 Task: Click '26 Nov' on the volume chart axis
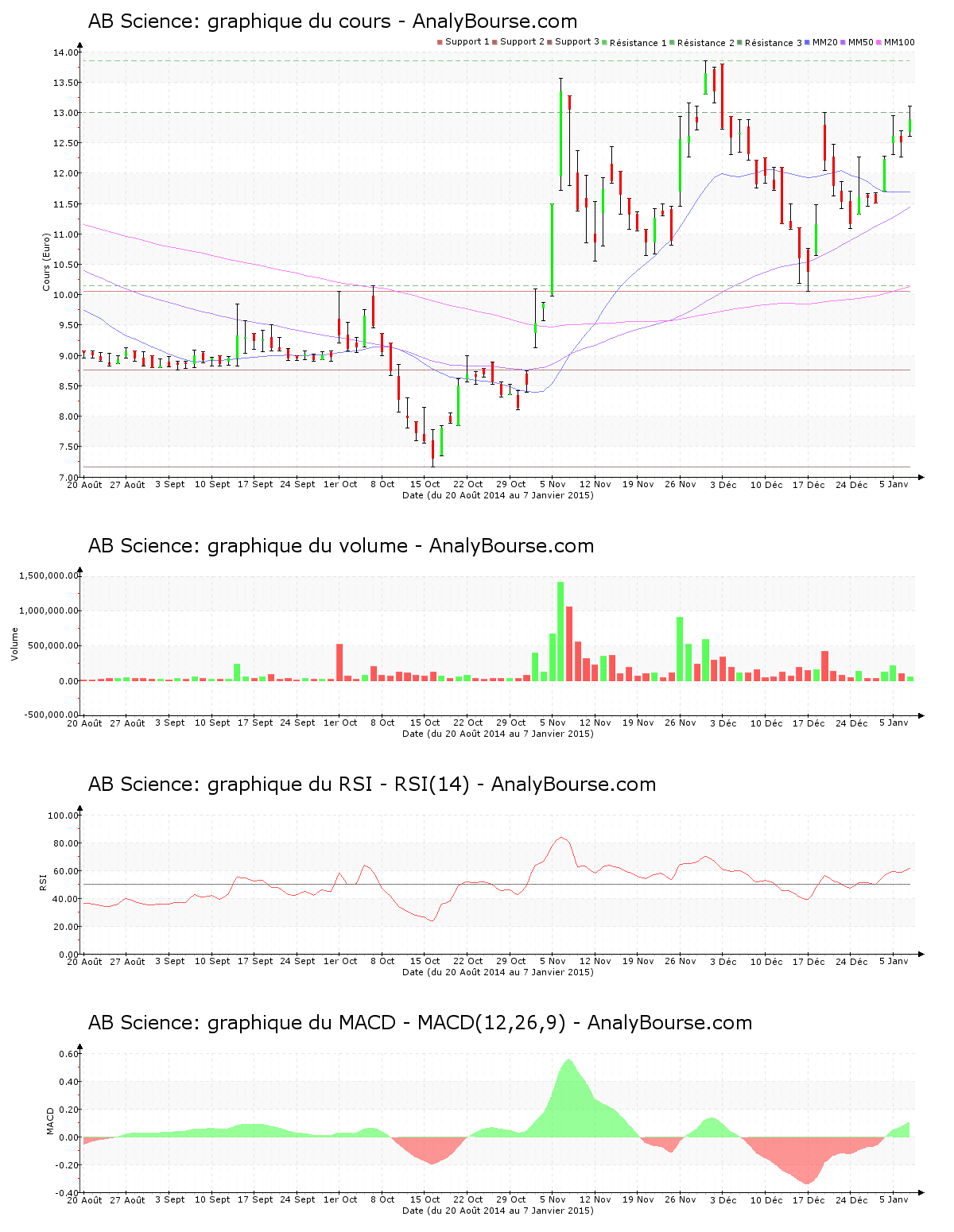[681, 723]
